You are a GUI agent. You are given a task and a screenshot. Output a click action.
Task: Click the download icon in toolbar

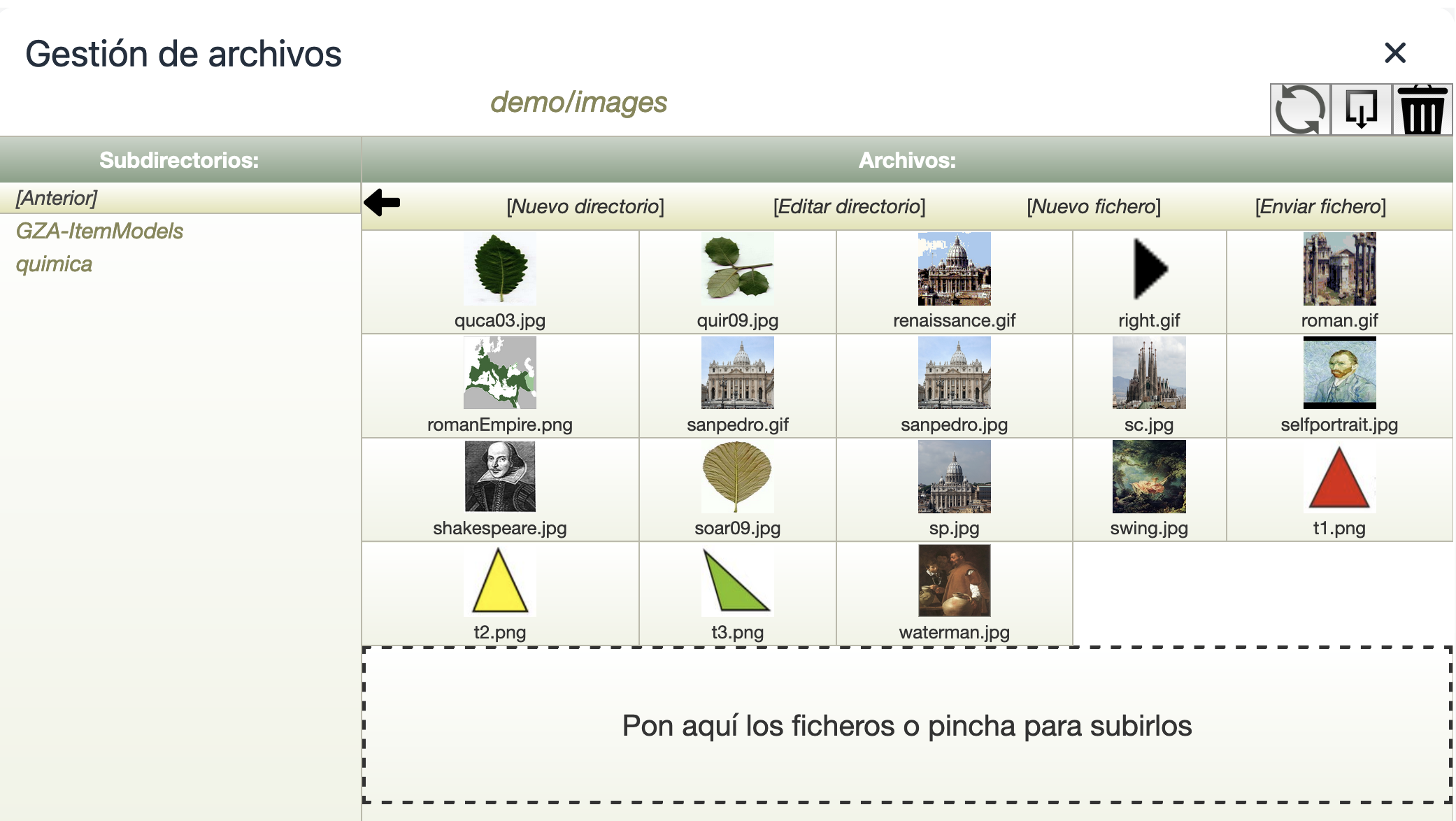1361,110
